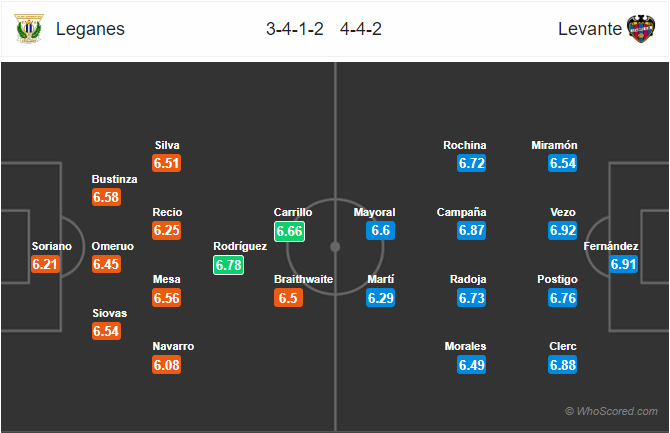The width and height of the screenshot is (670, 433).
Task: Click player name Bustinza
Action: click(x=114, y=179)
